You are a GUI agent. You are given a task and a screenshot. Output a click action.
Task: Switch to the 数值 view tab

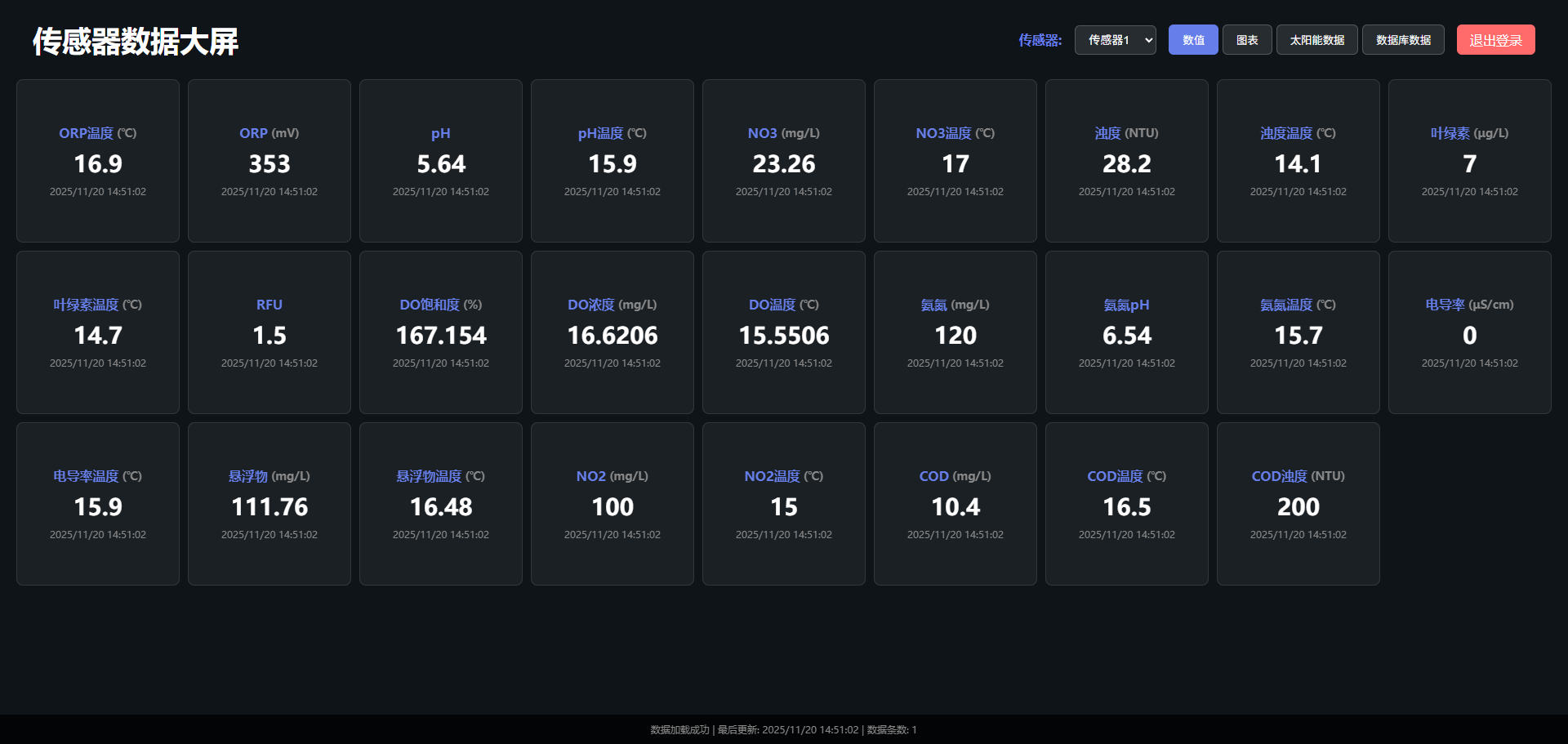click(x=1193, y=40)
